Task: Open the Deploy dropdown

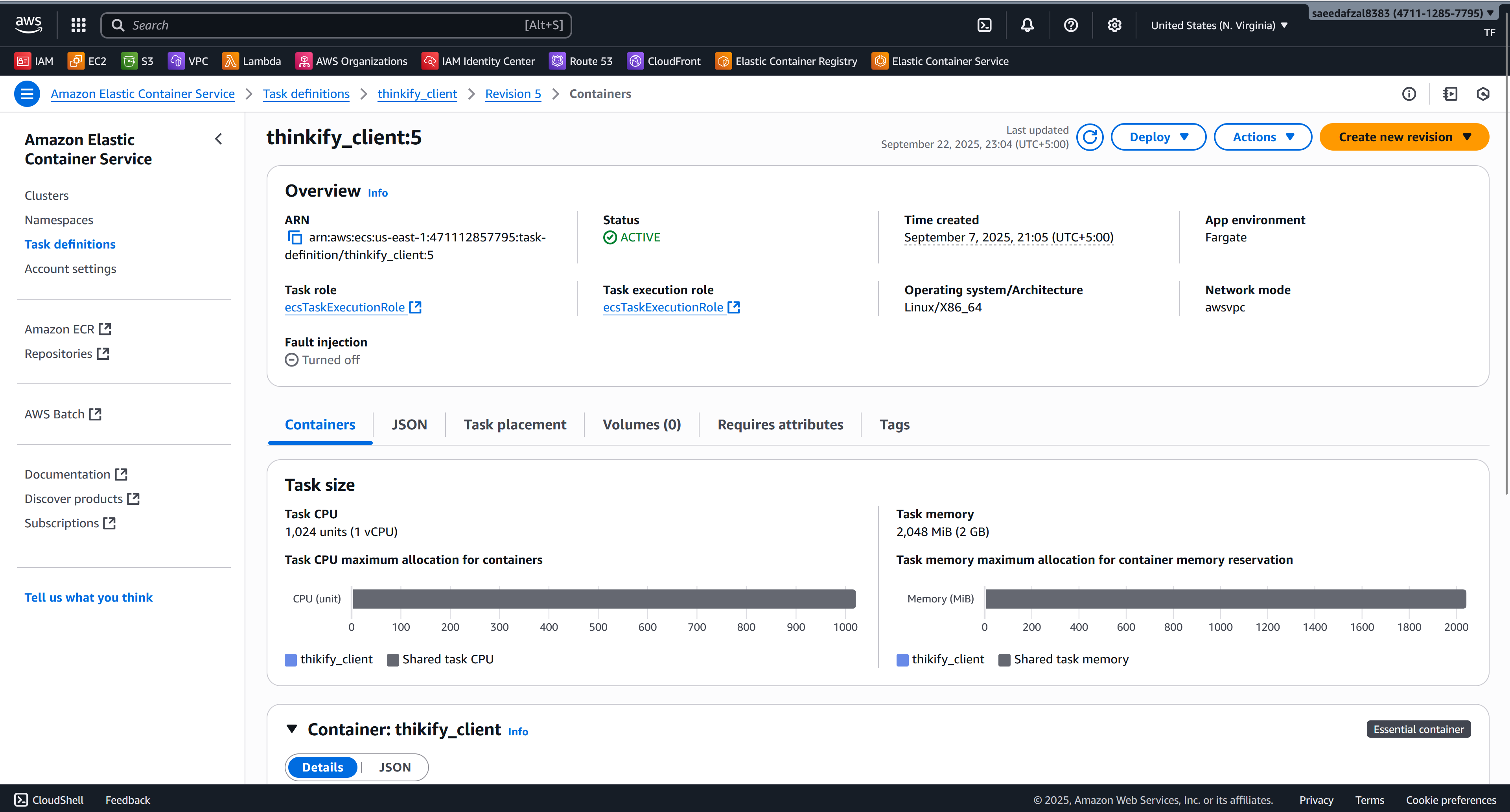Action: [1158, 136]
